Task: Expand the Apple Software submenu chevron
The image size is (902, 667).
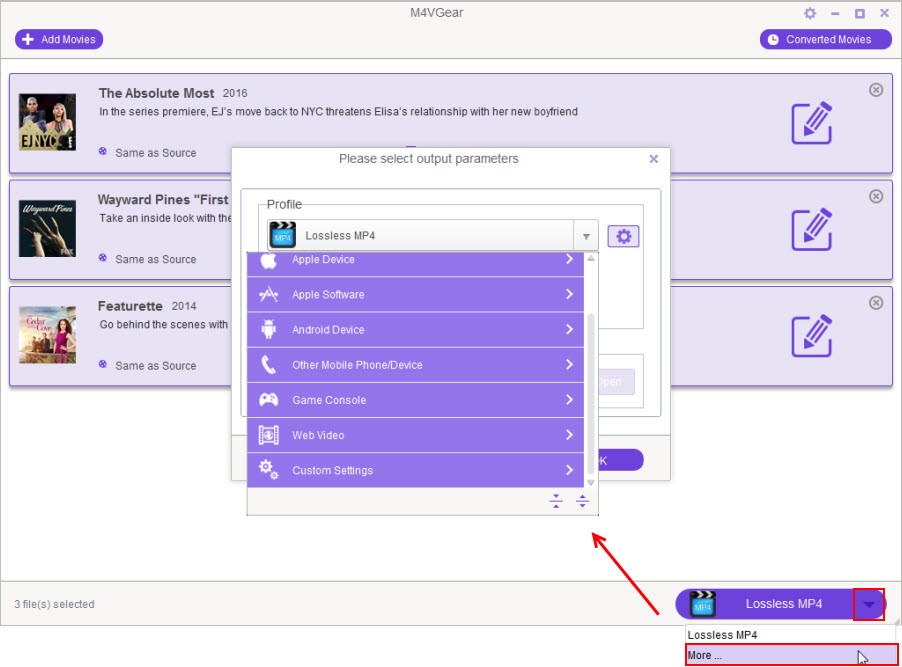Action: point(569,294)
